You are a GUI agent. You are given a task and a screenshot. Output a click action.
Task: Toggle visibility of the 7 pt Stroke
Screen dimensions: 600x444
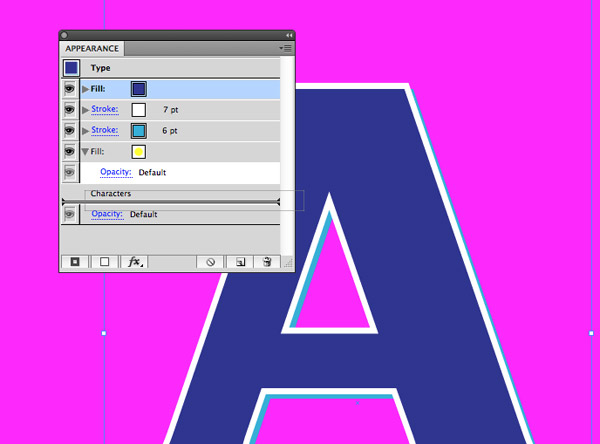tap(70, 110)
